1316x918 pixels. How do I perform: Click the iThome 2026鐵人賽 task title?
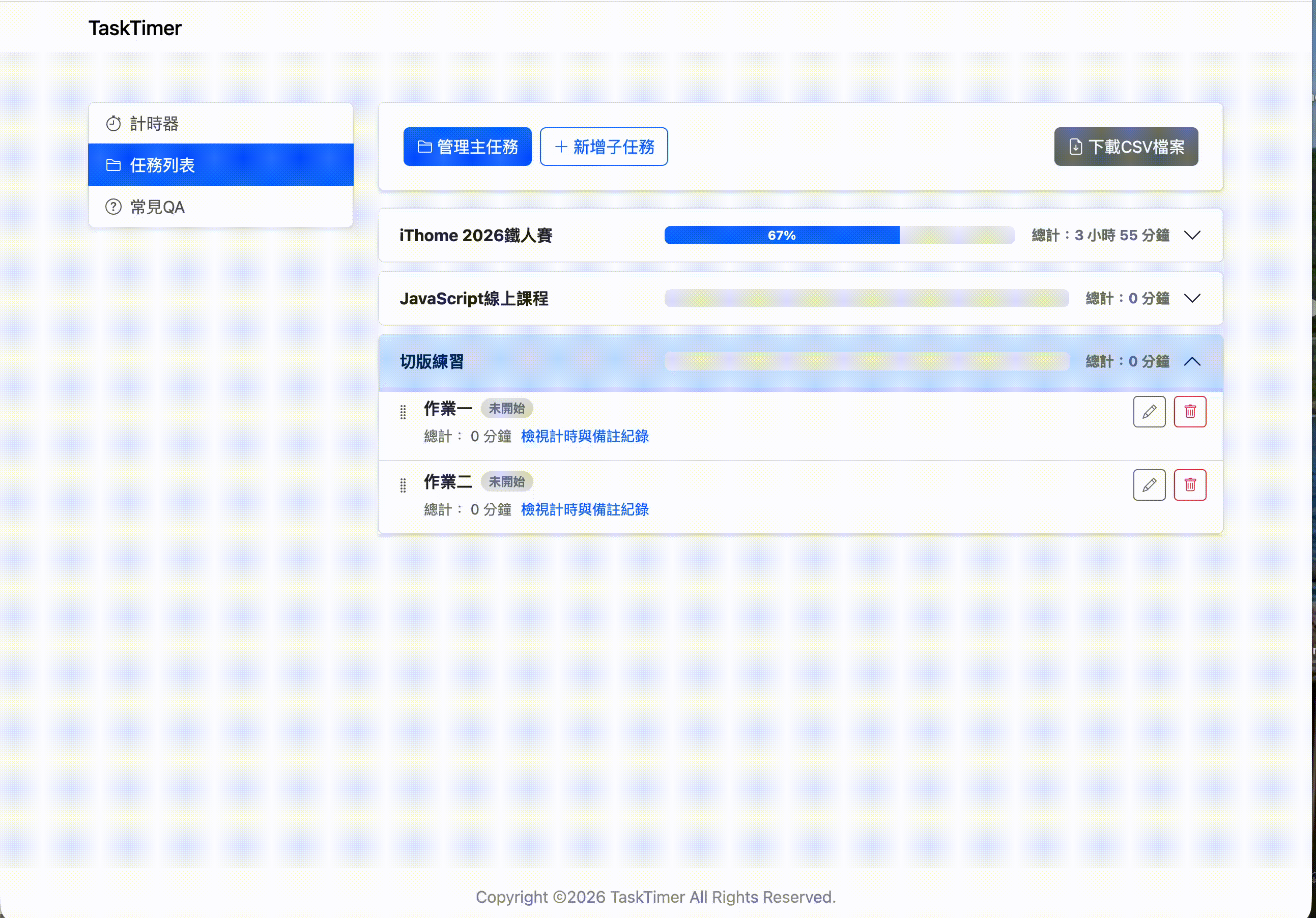476,236
